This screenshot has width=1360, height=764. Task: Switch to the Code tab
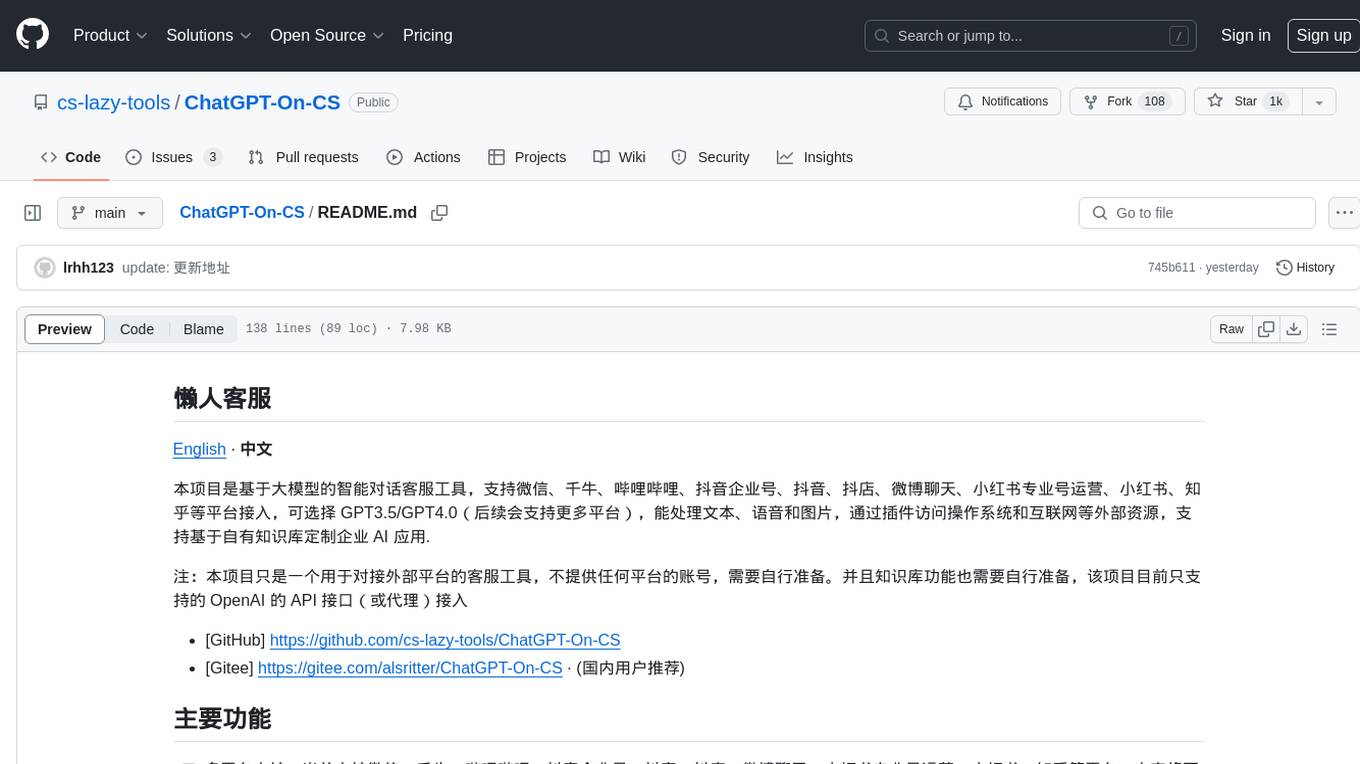71,157
